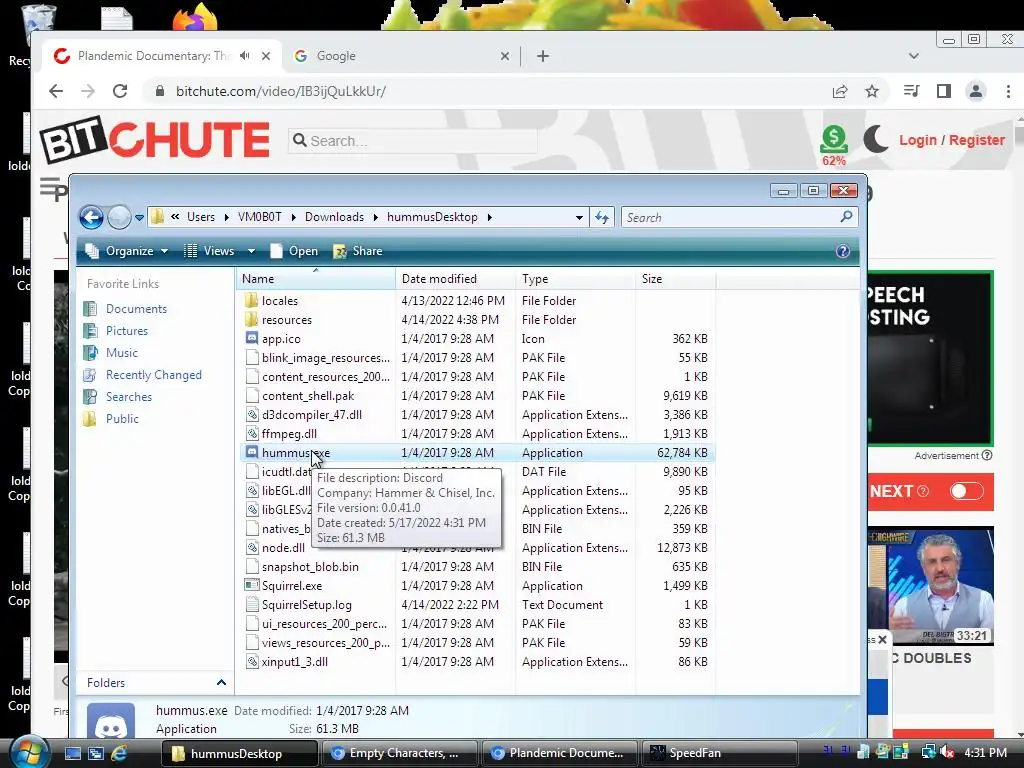Select the locales folder icon

(x=251, y=300)
